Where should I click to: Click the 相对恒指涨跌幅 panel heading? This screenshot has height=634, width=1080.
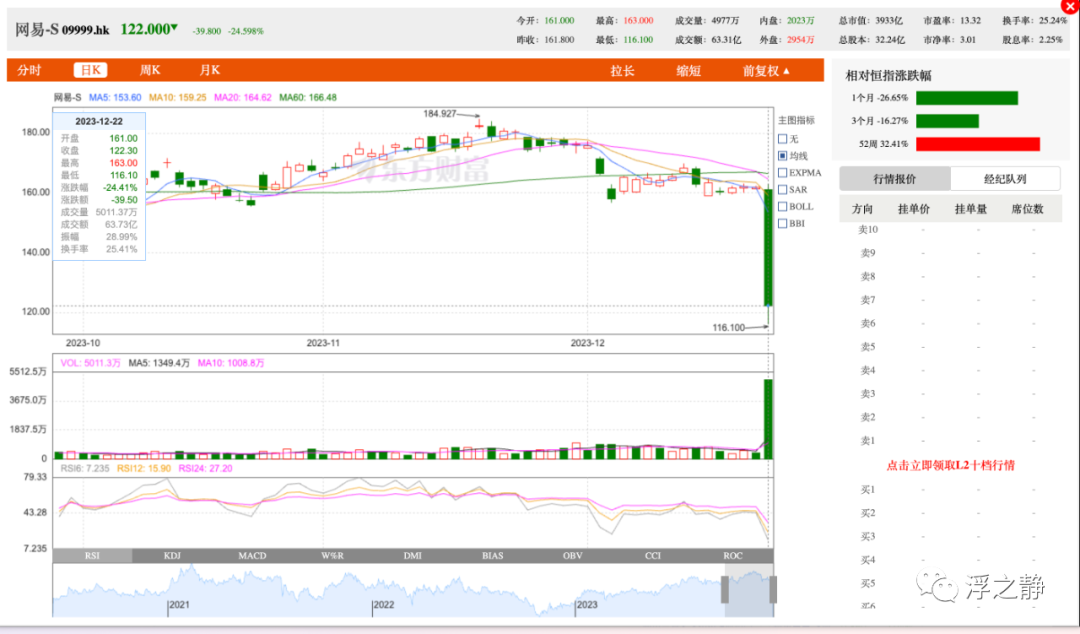889,76
